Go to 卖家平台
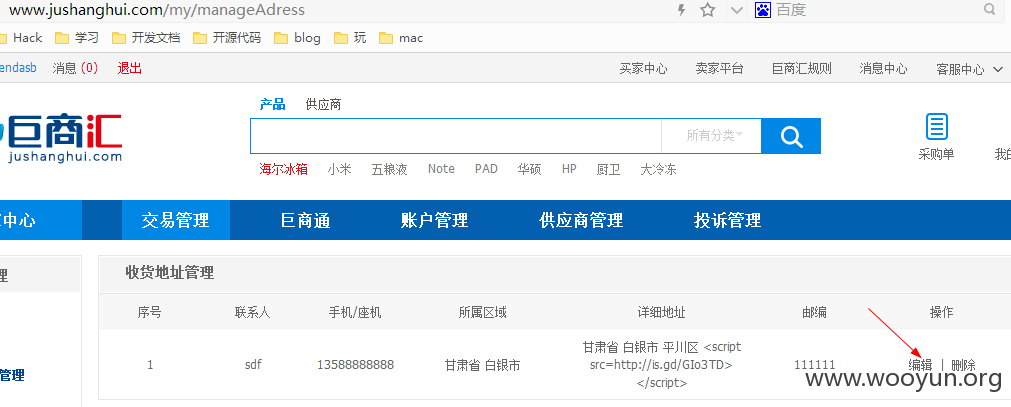1011x407 pixels. [719, 69]
